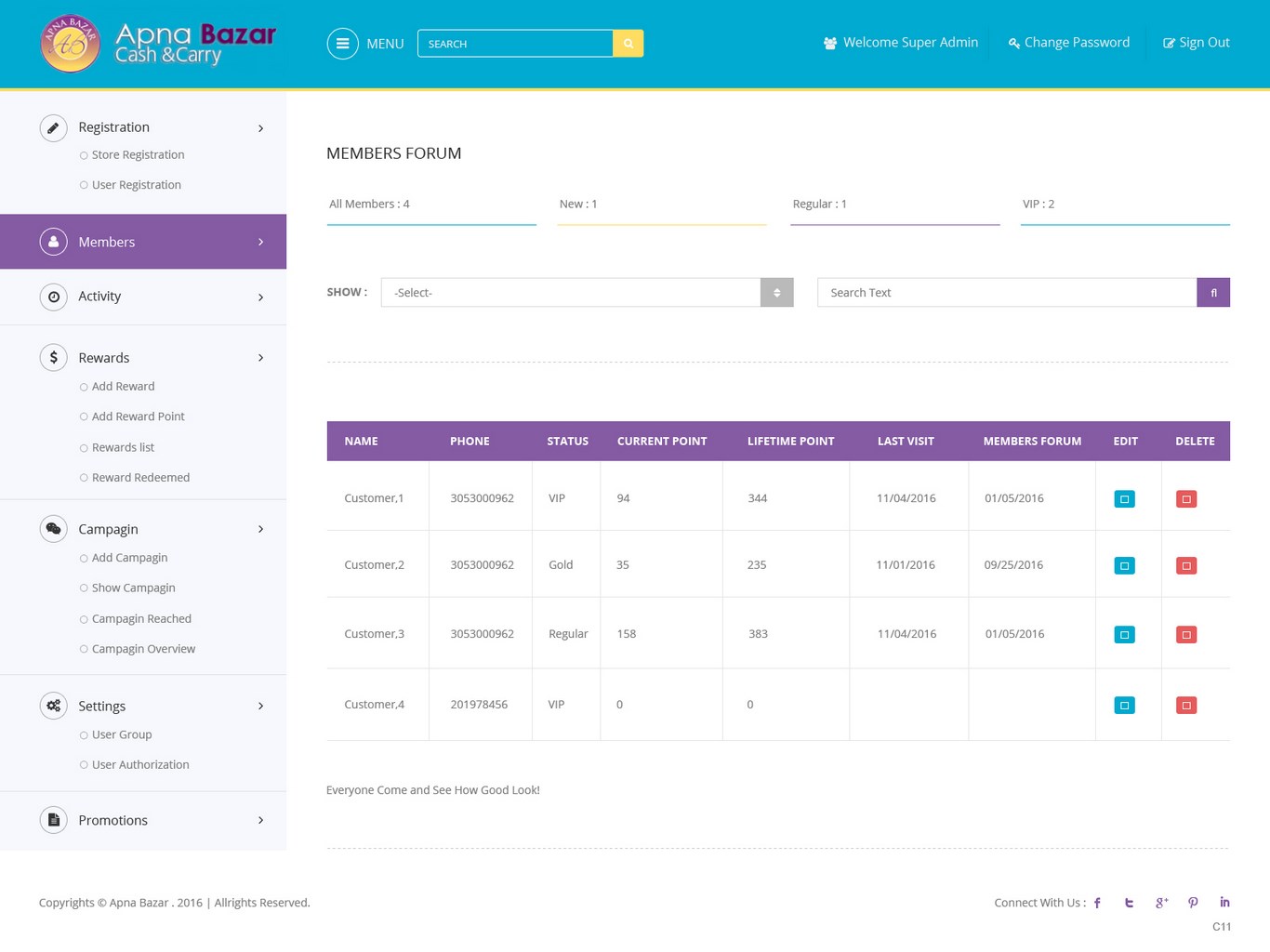Click the delete icon for Customer,4

(1185, 706)
